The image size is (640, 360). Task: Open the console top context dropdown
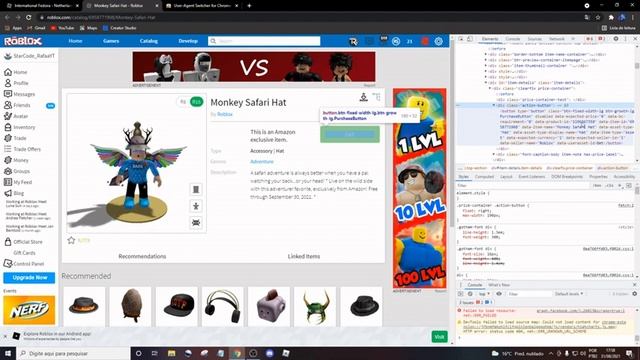pos(484,293)
